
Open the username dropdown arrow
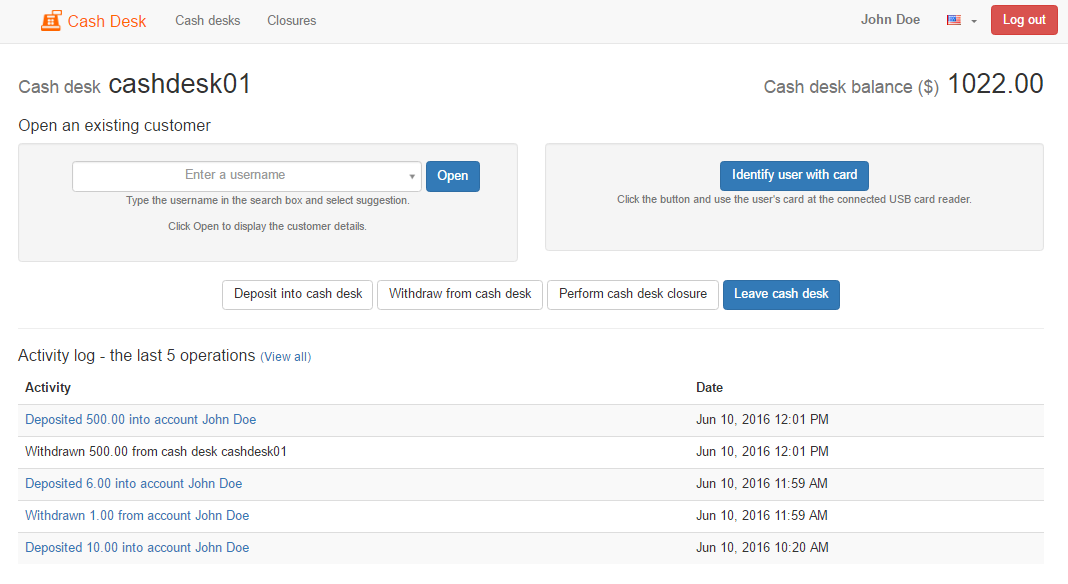coord(412,177)
